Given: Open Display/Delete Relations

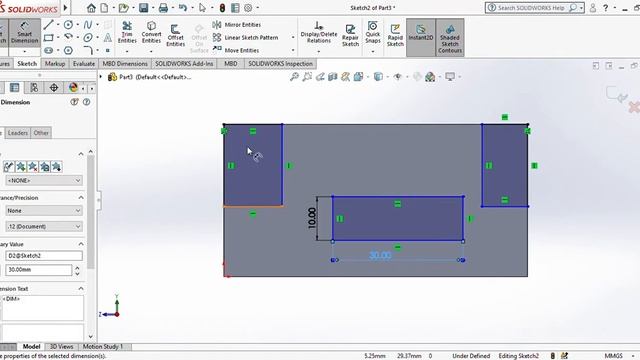Looking at the screenshot, I should [319, 33].
